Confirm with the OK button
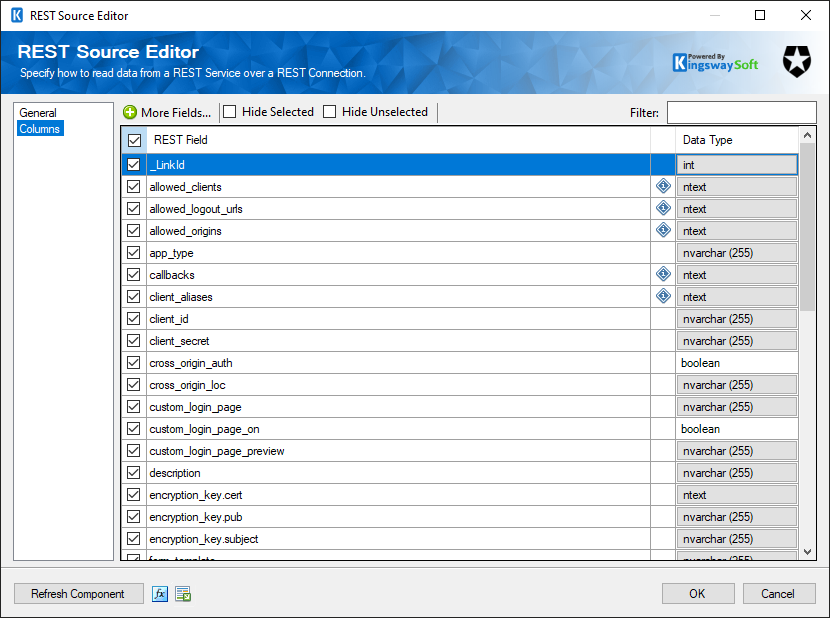The image size is (830, 618). tap(698, 594)
